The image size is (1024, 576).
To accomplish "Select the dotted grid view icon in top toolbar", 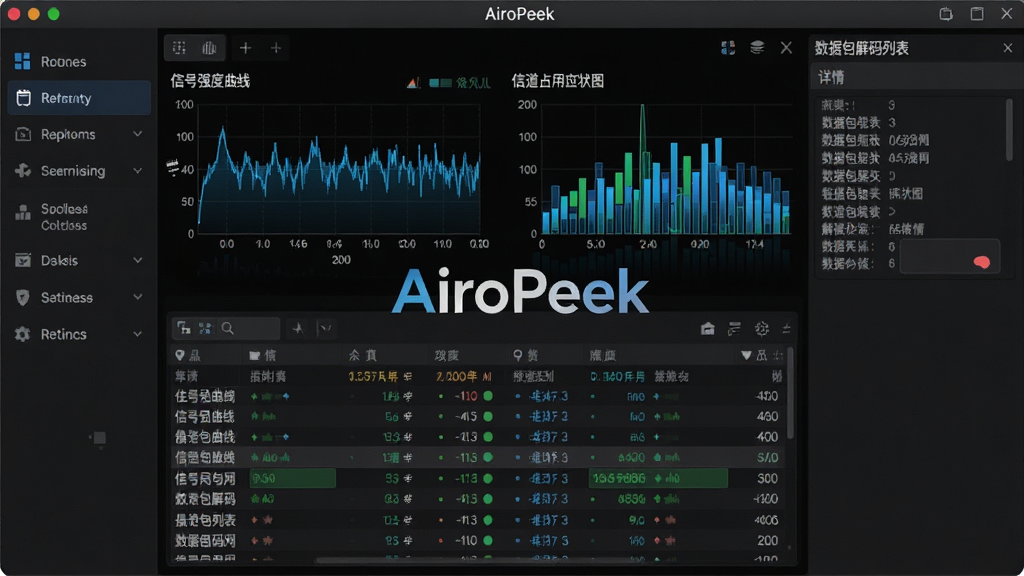I will click(x=179, y=48).
